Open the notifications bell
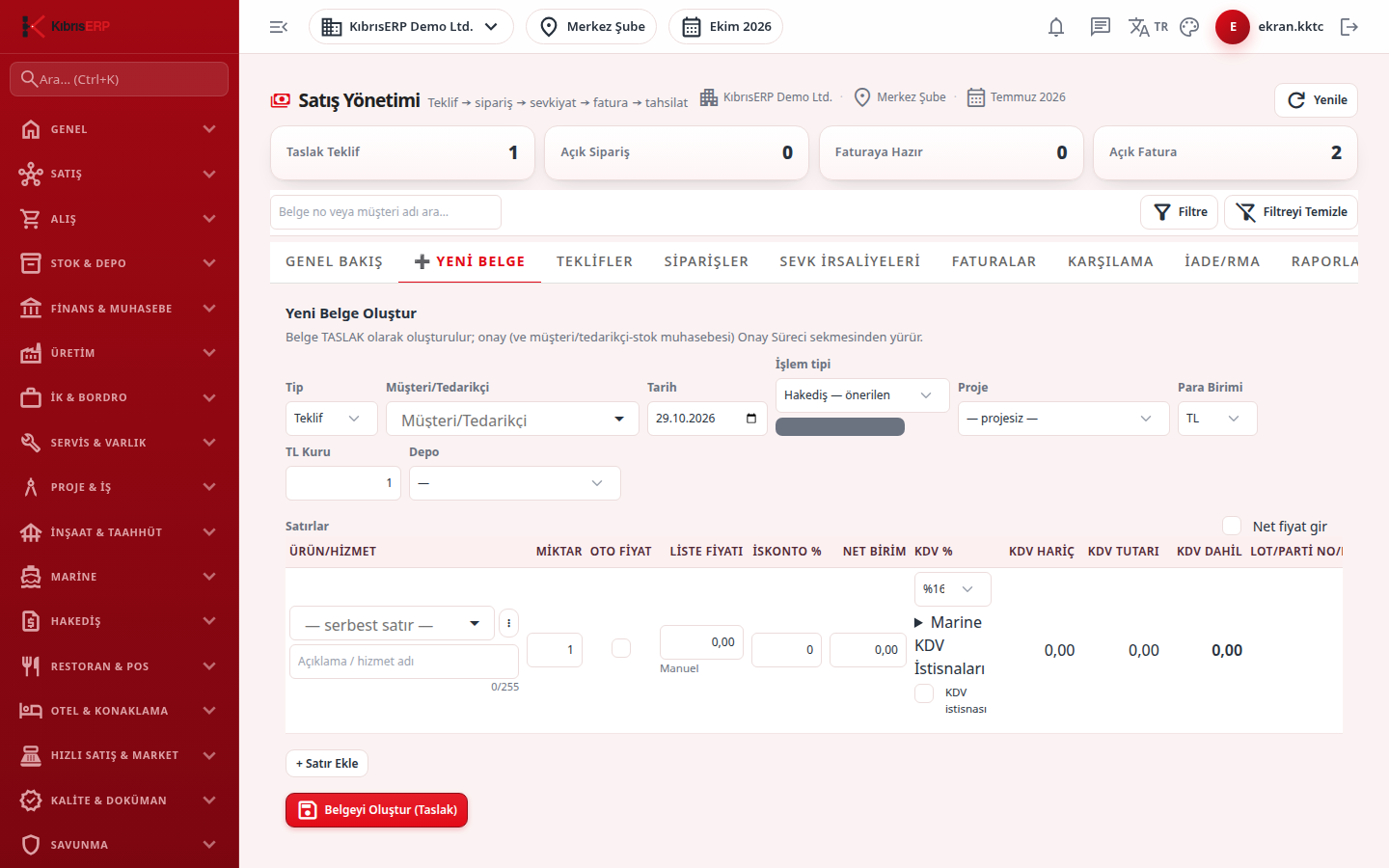This screenshot has width=1389, height=868. pos(1056,27)
